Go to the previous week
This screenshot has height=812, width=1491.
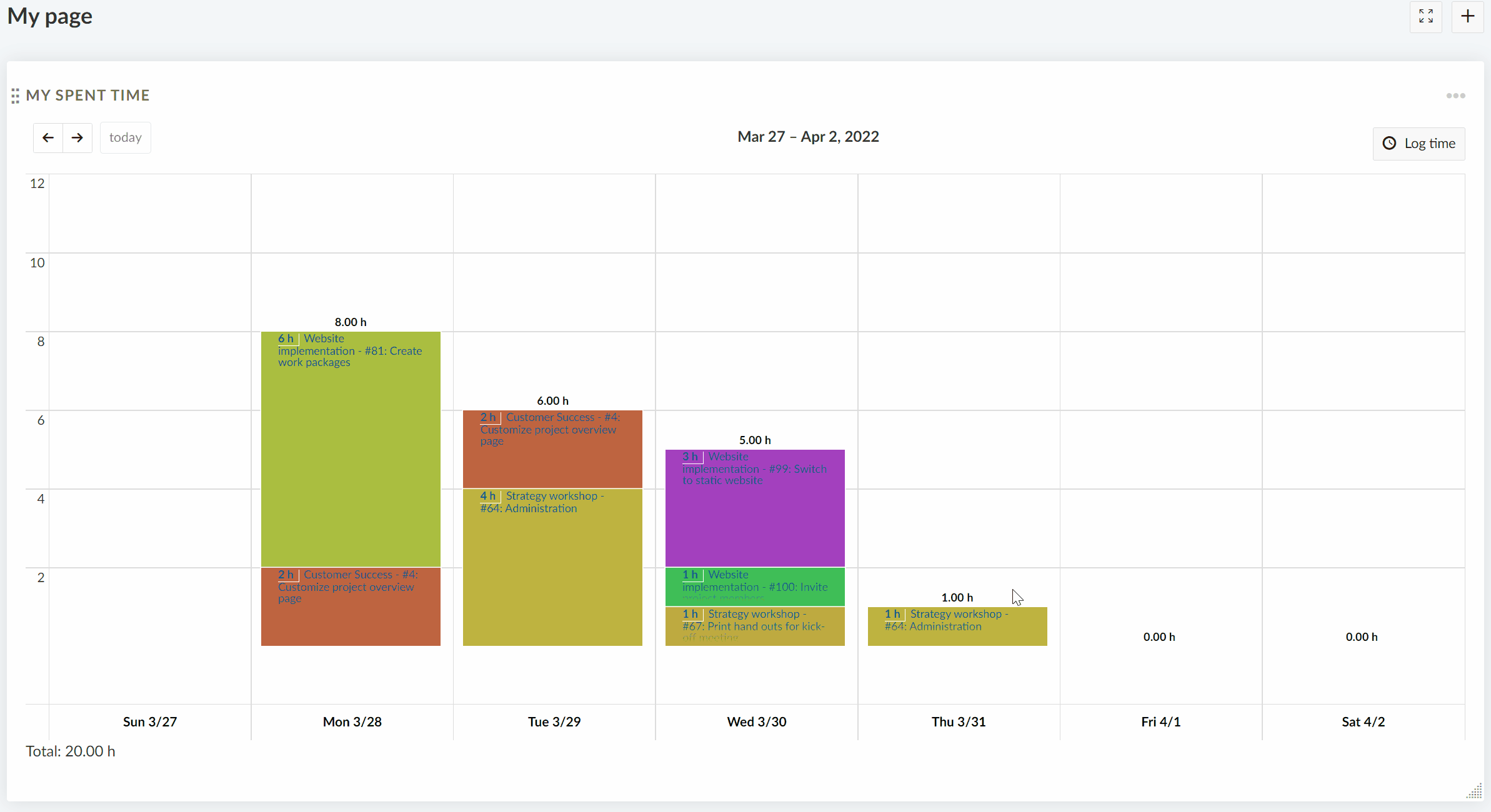[48, 137]
